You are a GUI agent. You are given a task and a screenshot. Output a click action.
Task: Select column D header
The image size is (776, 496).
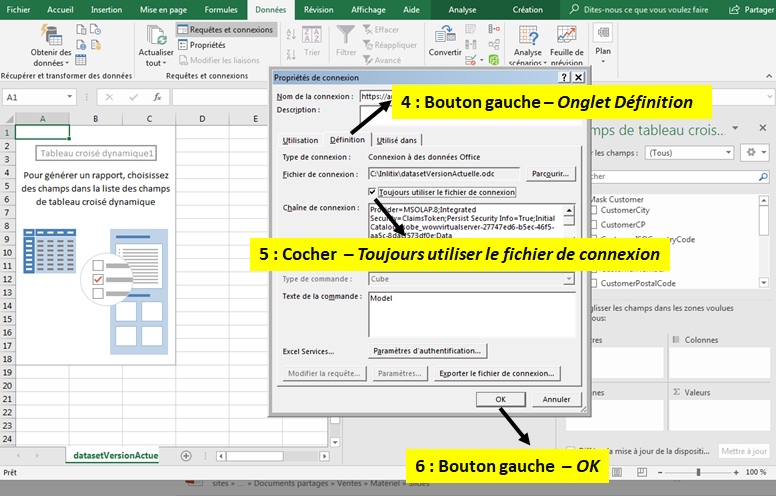point(202,119)
